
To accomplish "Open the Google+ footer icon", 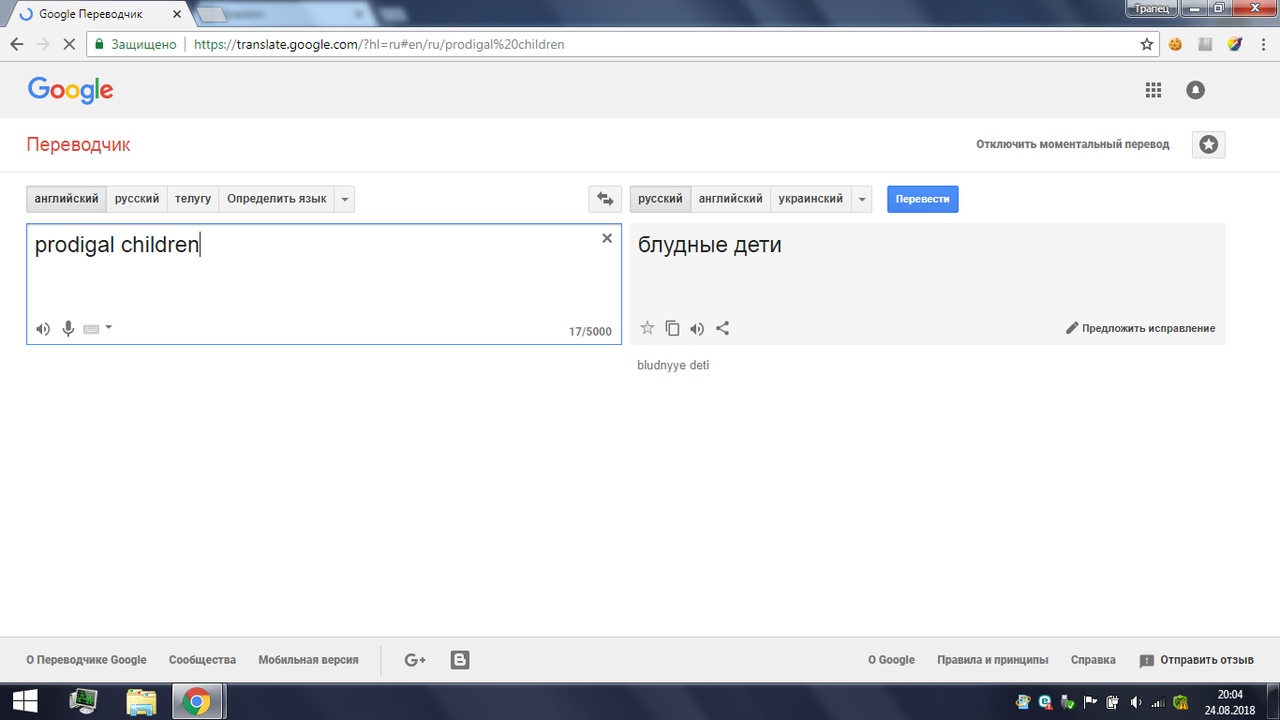I will [415, 660].
